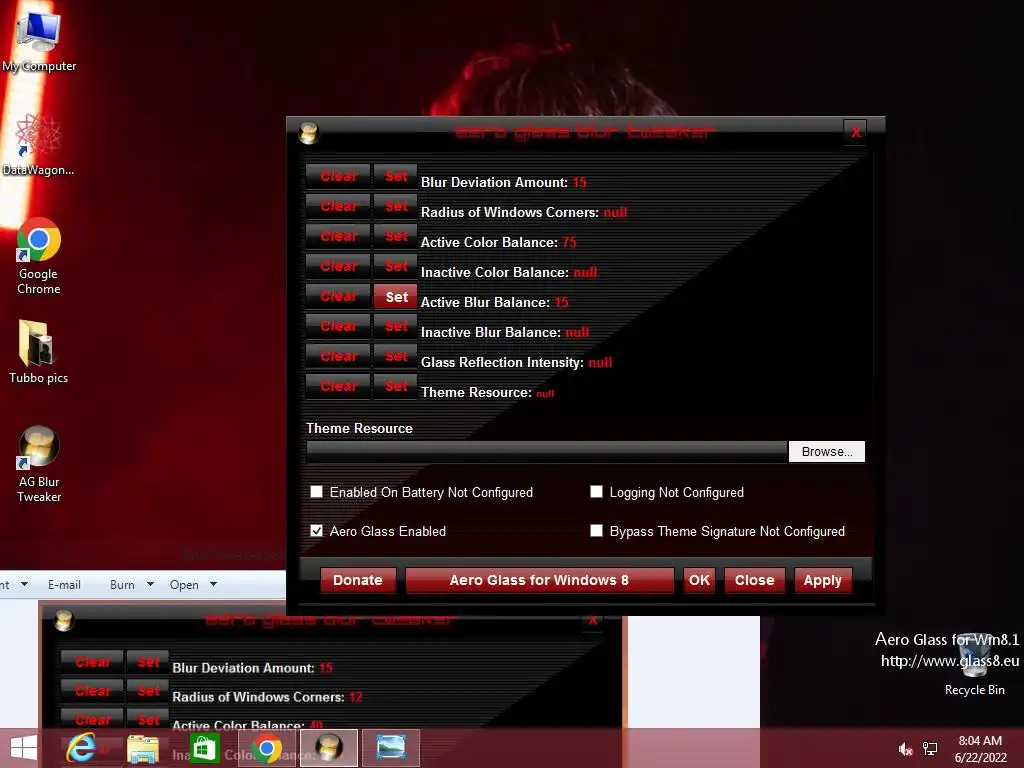Screen dimensions: 1024x768
Task: Open the Recycle Bin icon
Action: [x=974, y=664]
